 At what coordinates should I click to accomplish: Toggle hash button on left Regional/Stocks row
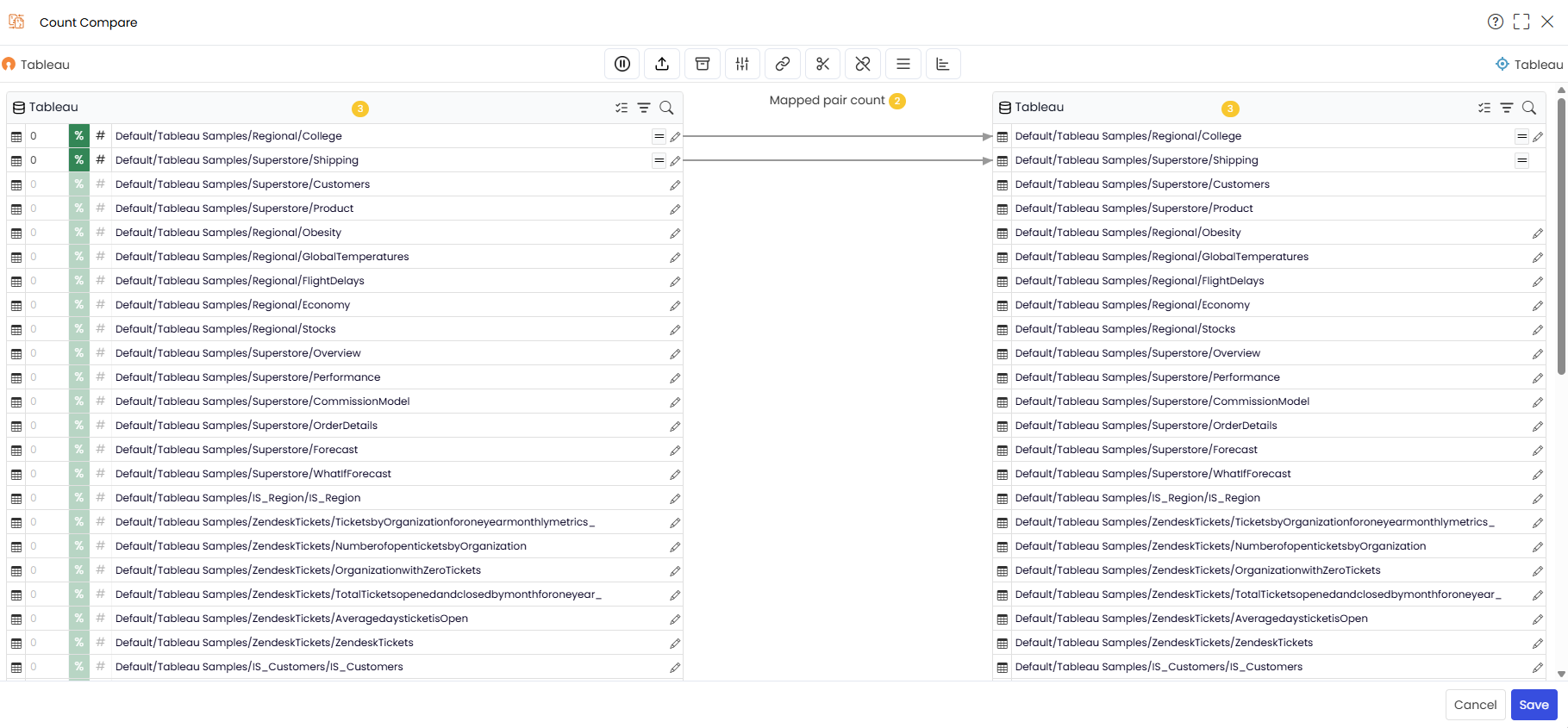(x=101, y=329)
